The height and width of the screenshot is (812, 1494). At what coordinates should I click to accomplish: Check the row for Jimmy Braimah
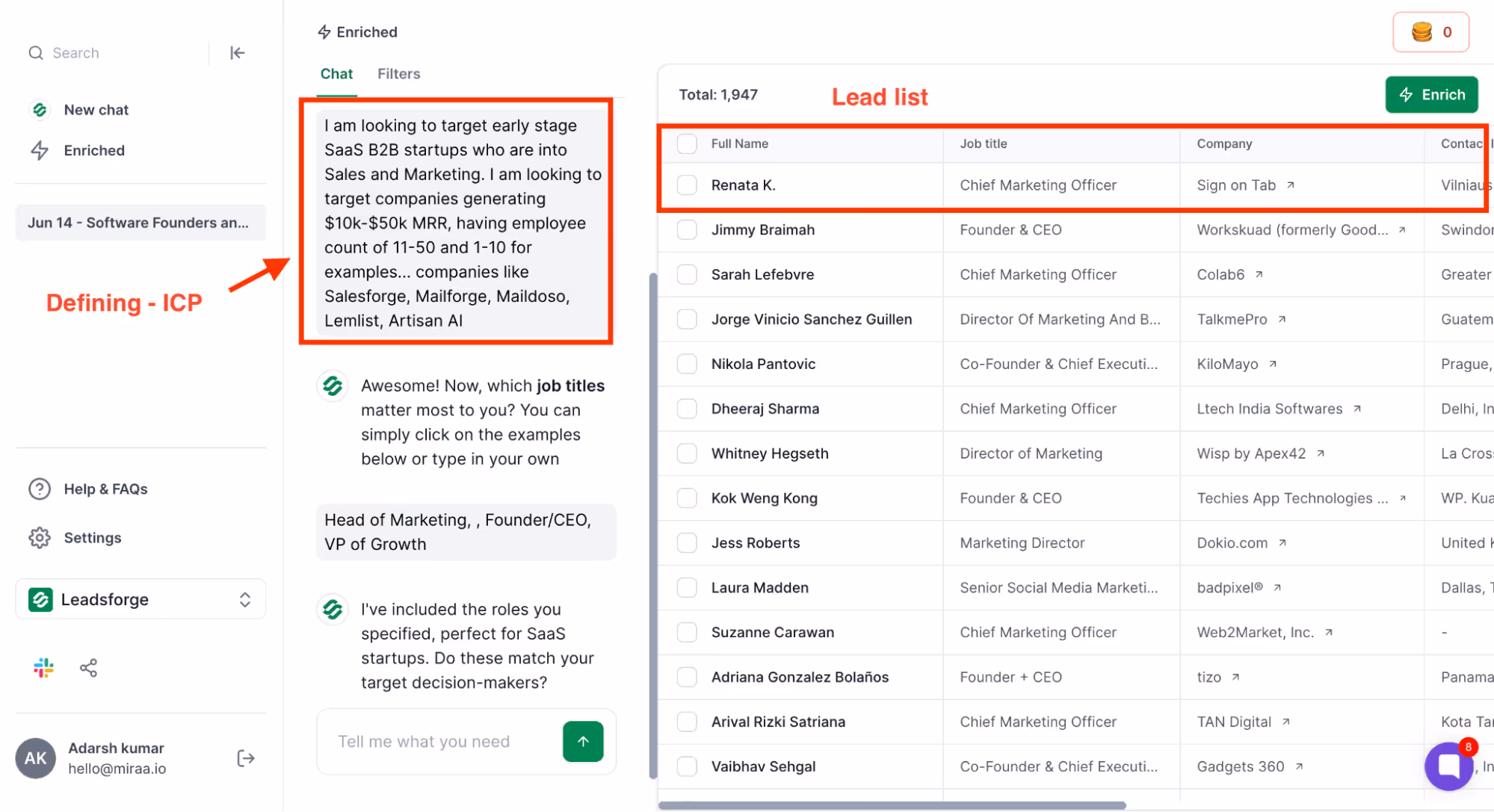(687, 230)
